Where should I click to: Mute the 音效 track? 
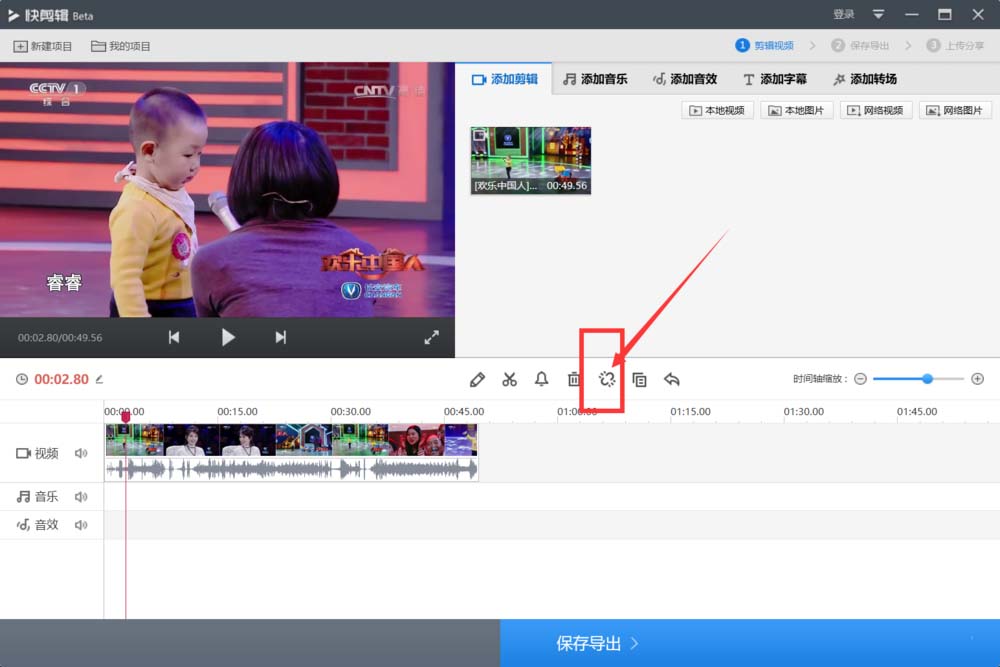(x=82, y=524)
